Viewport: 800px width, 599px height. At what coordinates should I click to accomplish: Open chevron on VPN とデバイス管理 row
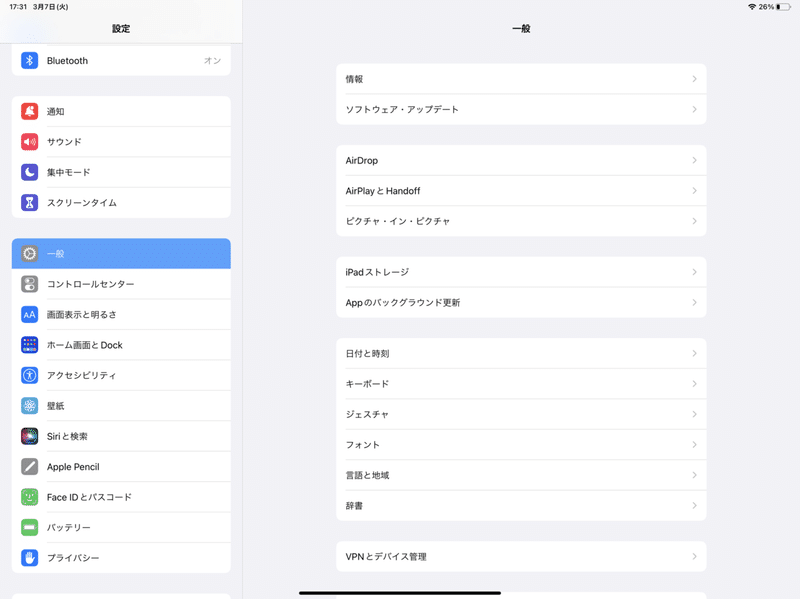(694, 557)
